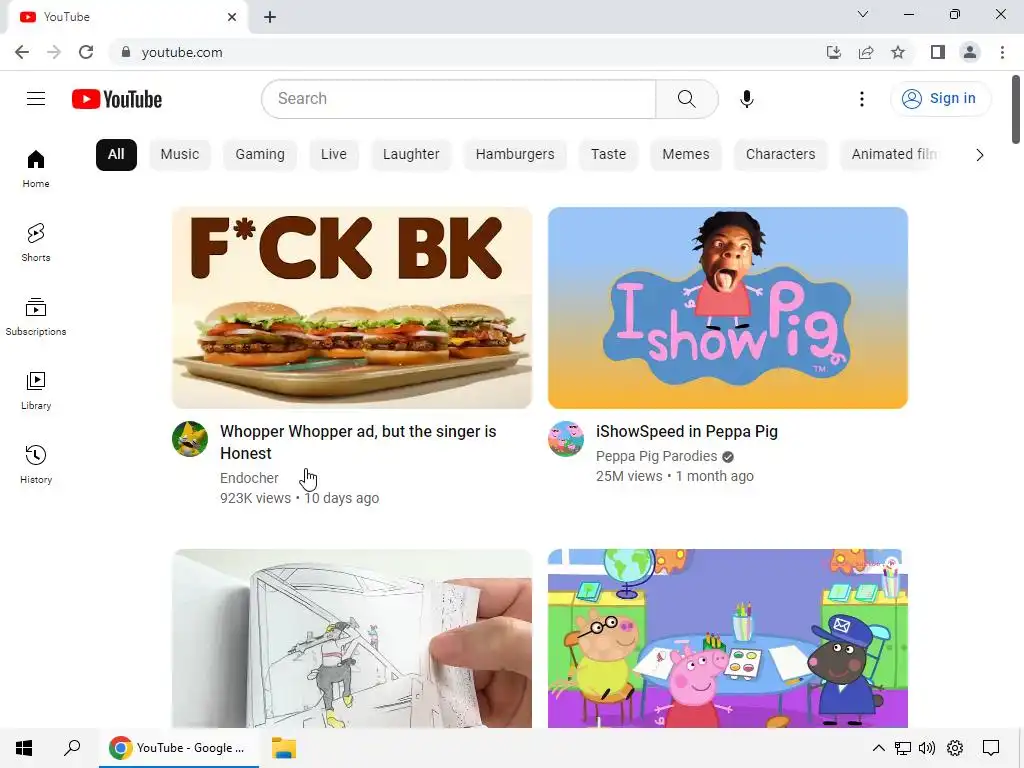Go back in browser
The height and width of the screenshot is (768, 1024).
pyautogui.click(x=22, y=52)
